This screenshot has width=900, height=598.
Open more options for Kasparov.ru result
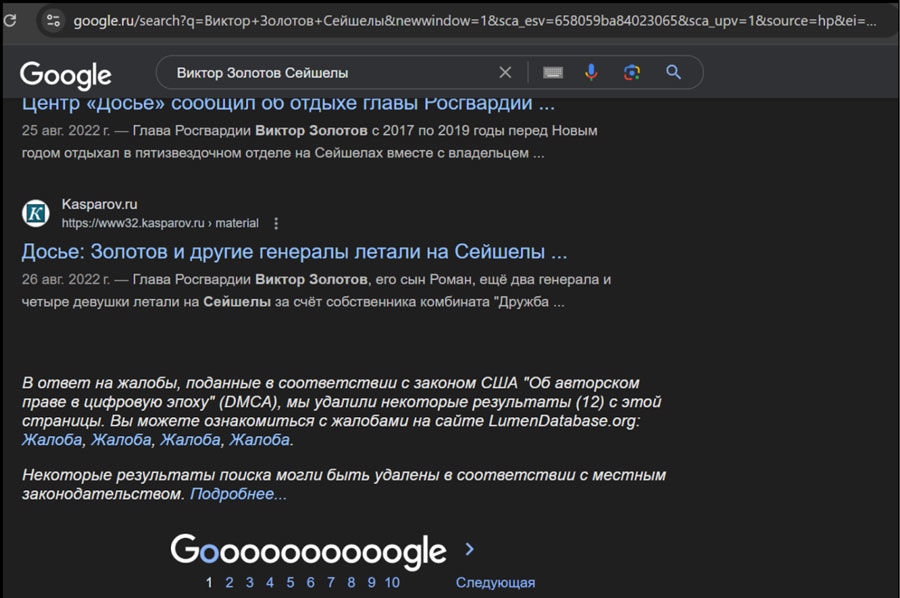[x=276, y=223]
